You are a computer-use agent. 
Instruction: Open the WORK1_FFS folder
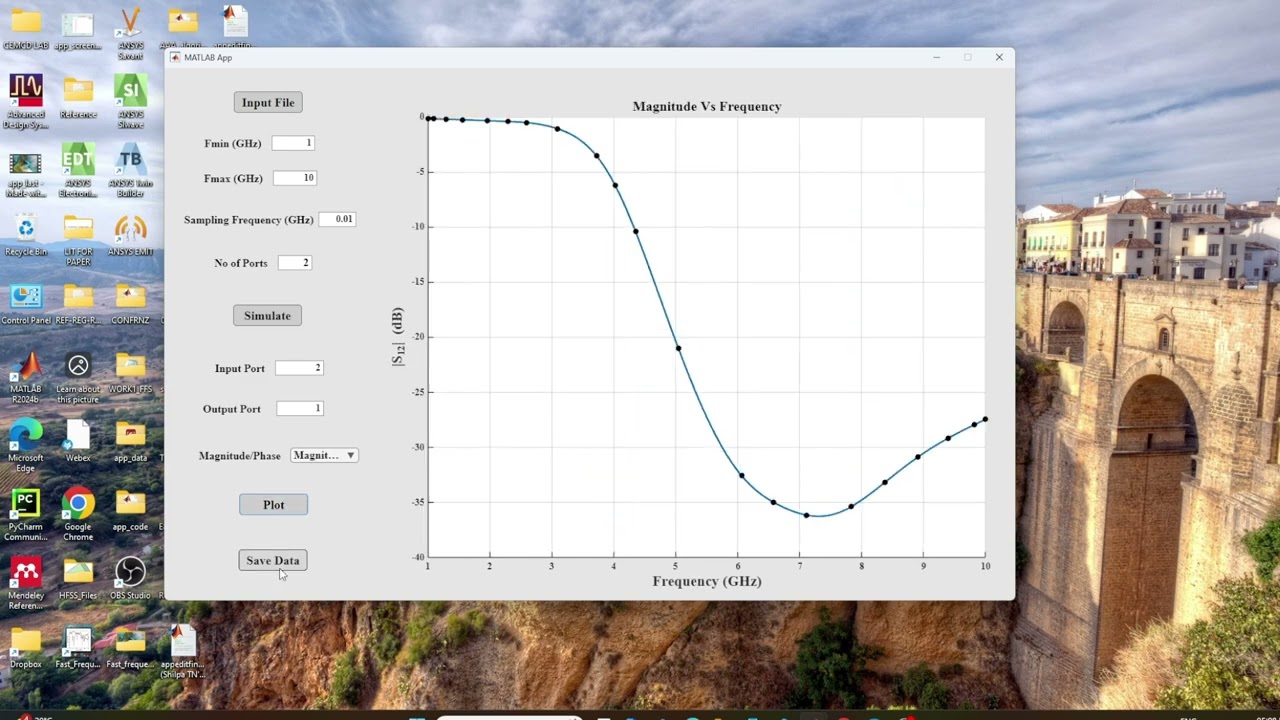point(130,371)
